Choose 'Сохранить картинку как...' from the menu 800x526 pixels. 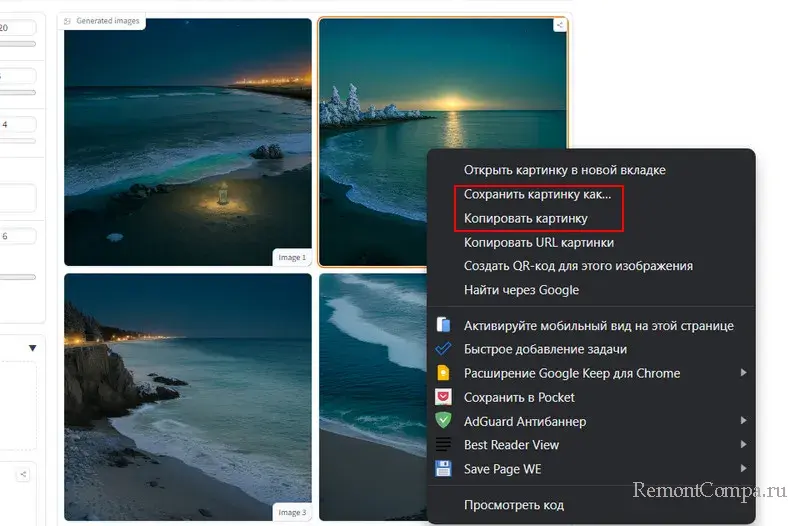[537, 194]
